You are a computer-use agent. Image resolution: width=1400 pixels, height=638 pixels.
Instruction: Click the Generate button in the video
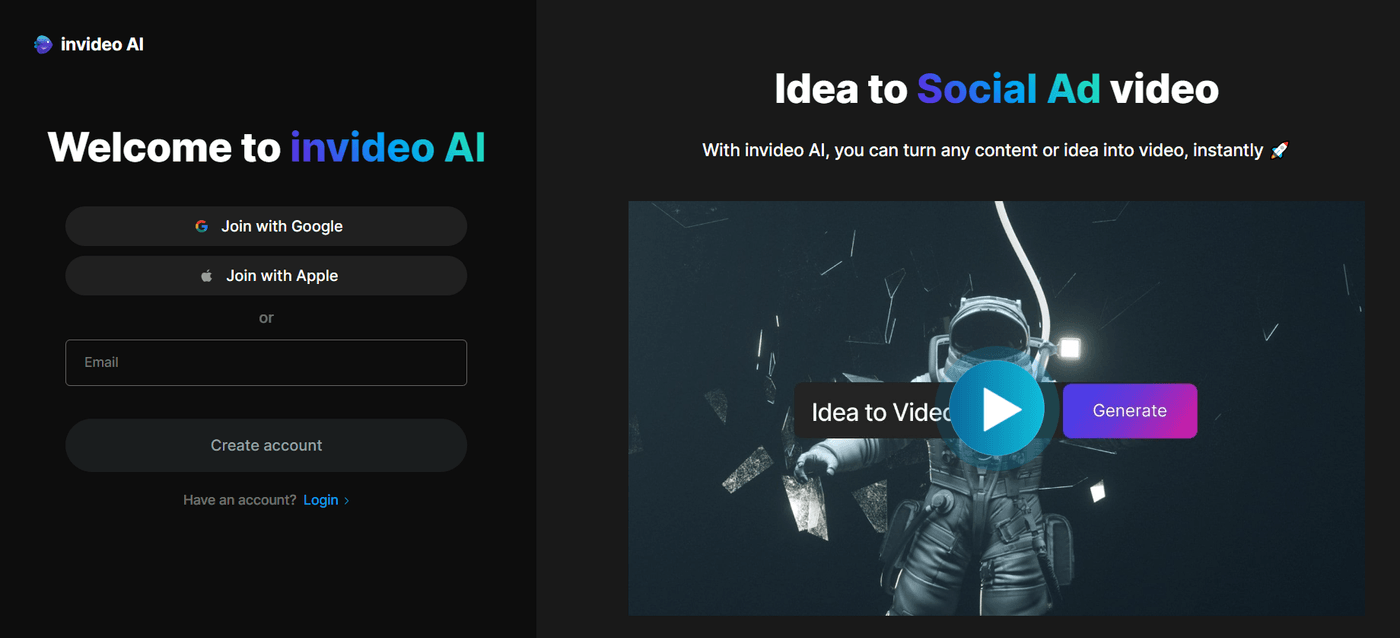click(1130, 411)
